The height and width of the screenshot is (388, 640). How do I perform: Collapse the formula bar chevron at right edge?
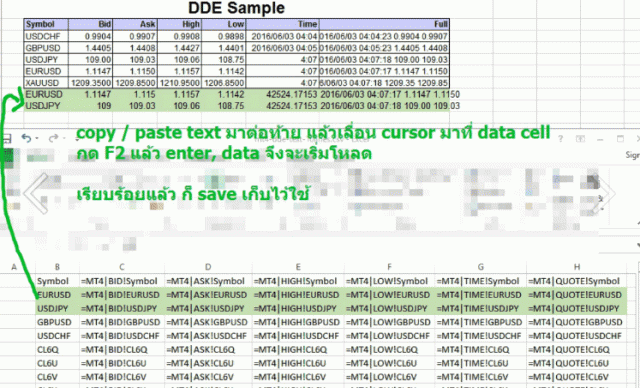[x=638, y=246]
